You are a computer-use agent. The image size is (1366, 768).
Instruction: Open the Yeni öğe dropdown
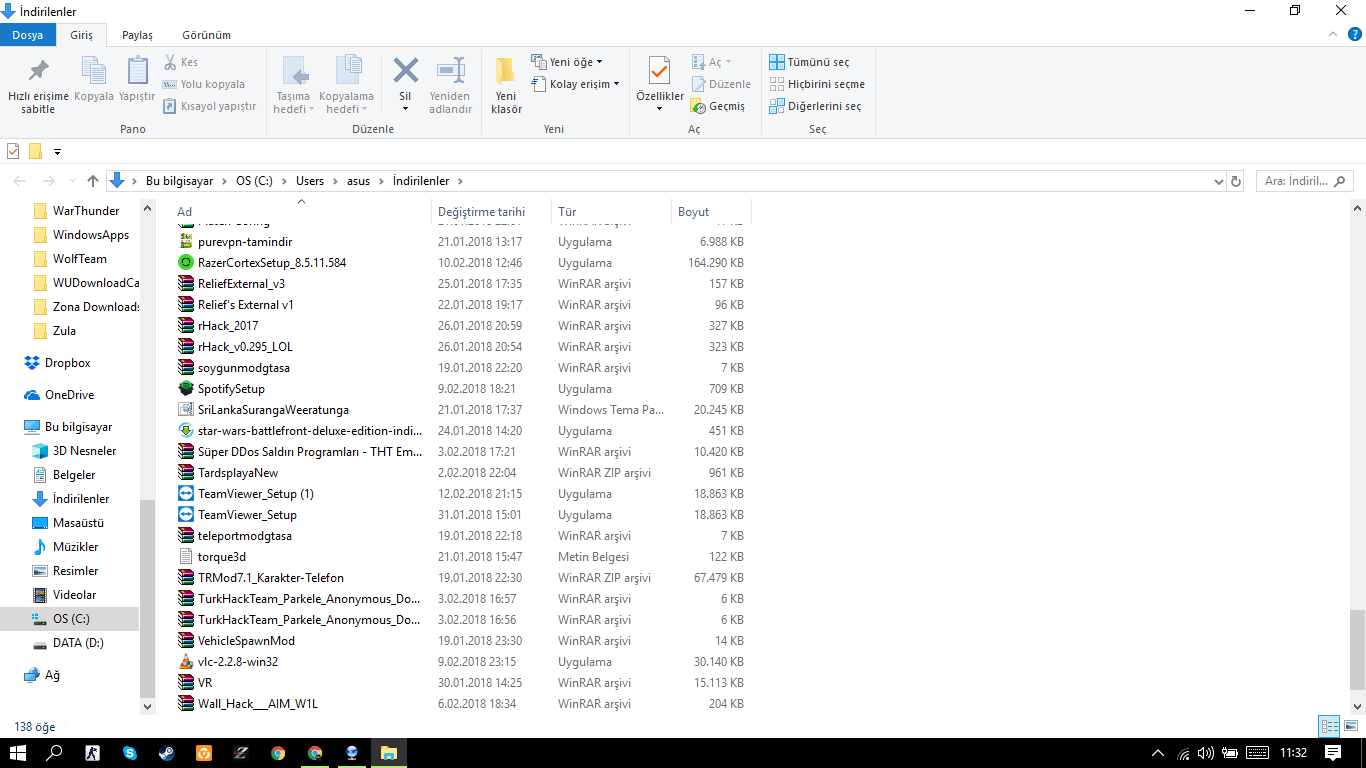pos(567,62)
